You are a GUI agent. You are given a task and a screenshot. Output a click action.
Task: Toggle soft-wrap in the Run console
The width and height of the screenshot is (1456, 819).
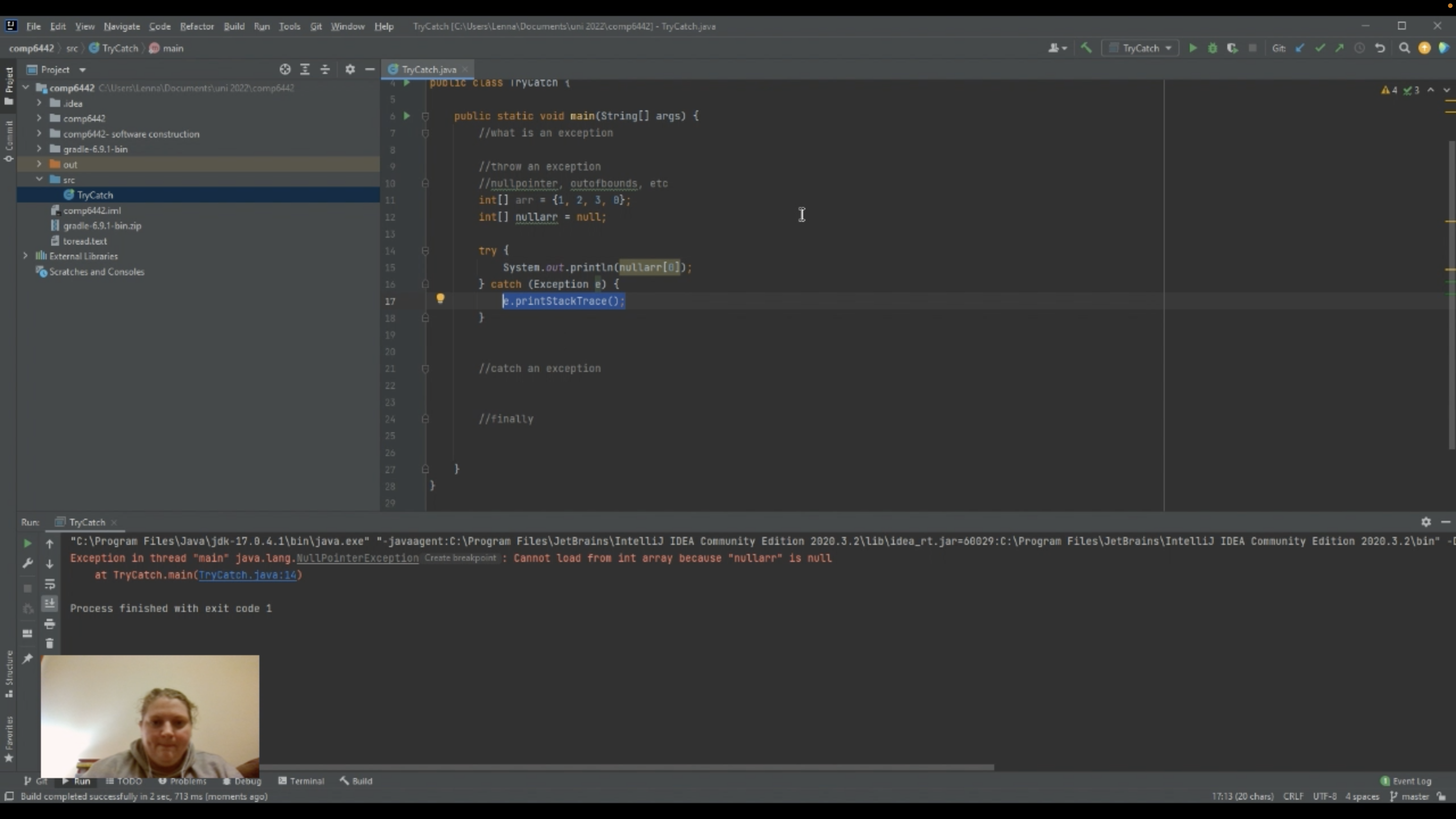pos(50,584)
